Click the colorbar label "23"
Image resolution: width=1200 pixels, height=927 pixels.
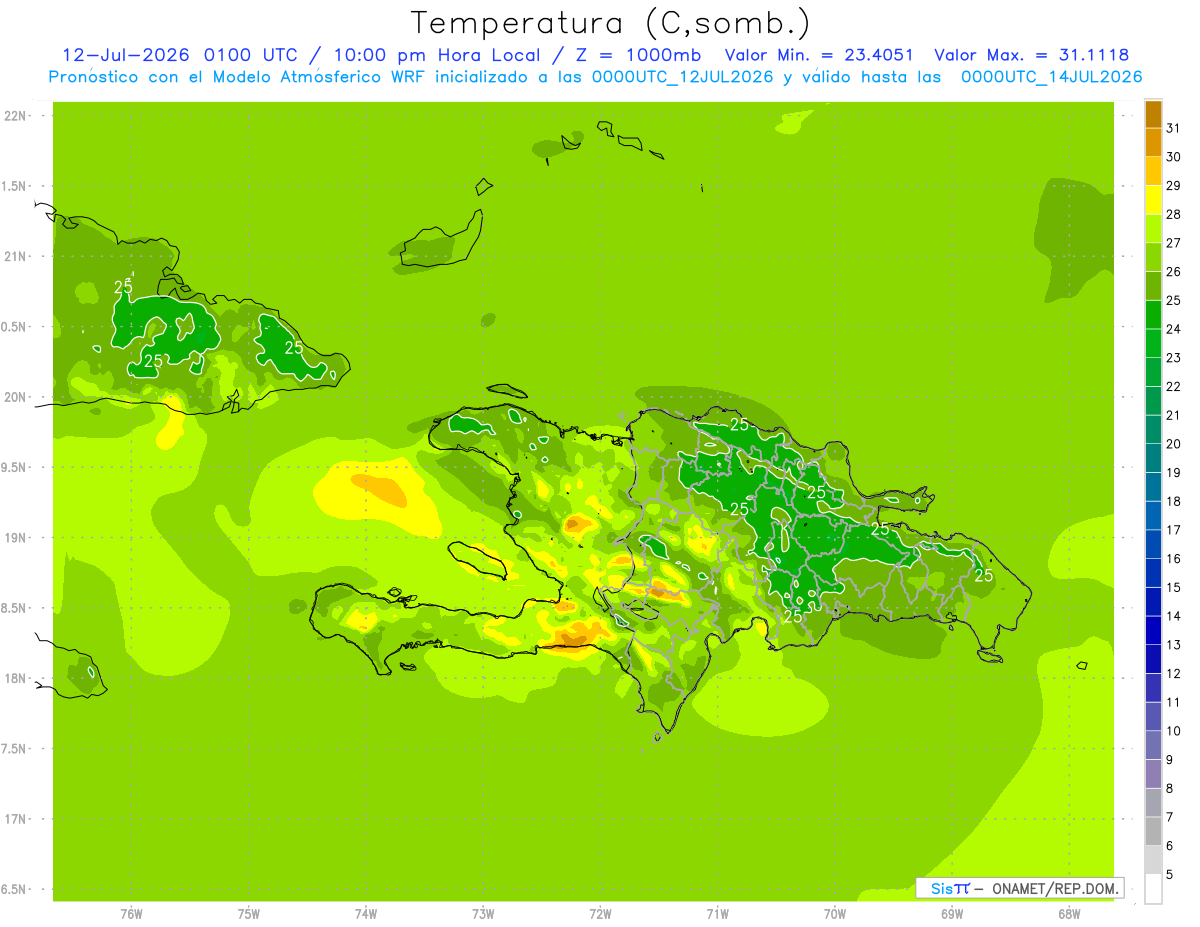coord(1173,357)
